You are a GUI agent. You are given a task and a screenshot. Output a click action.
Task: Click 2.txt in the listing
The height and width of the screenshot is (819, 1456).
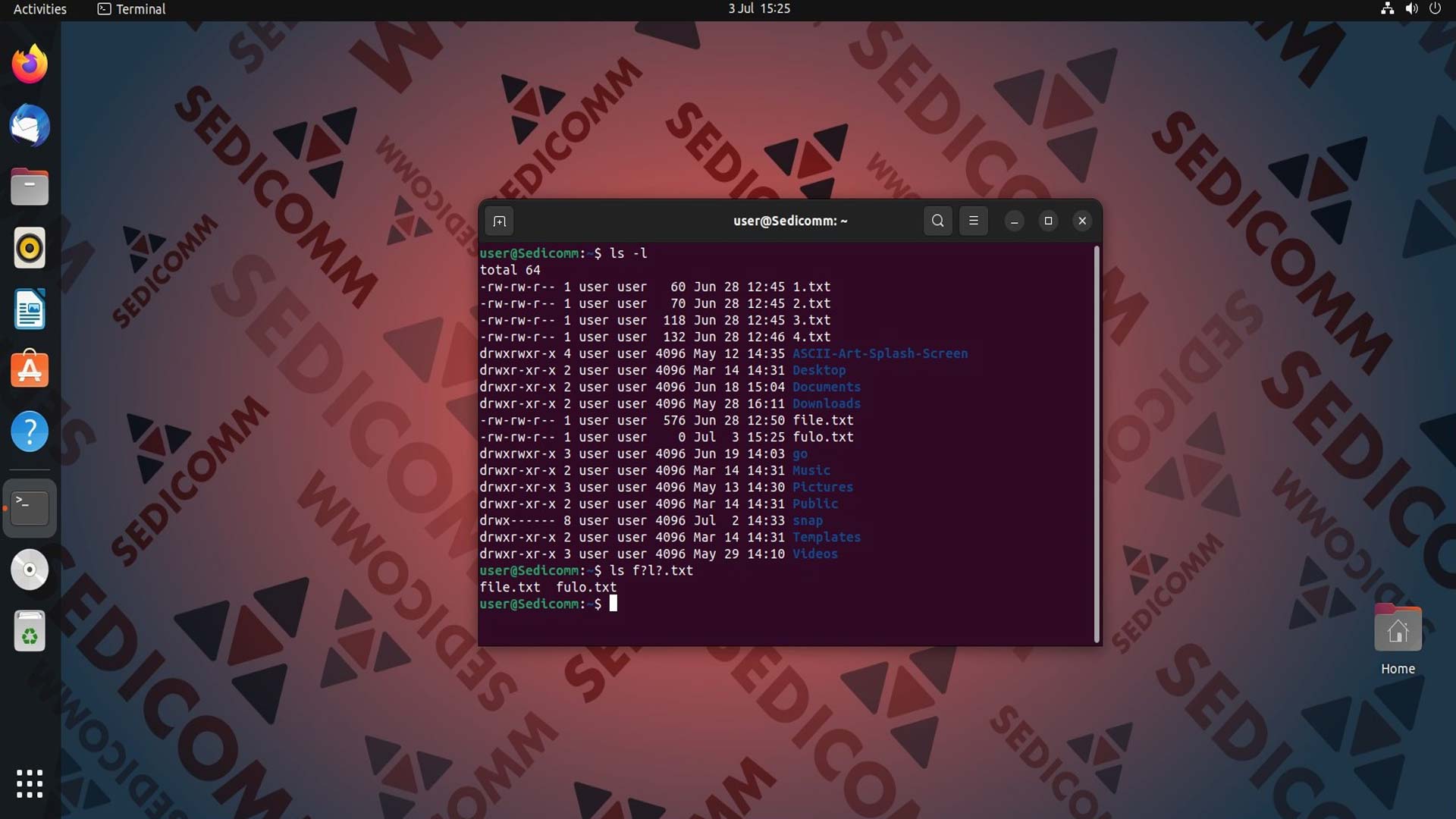tap(811, 303)
